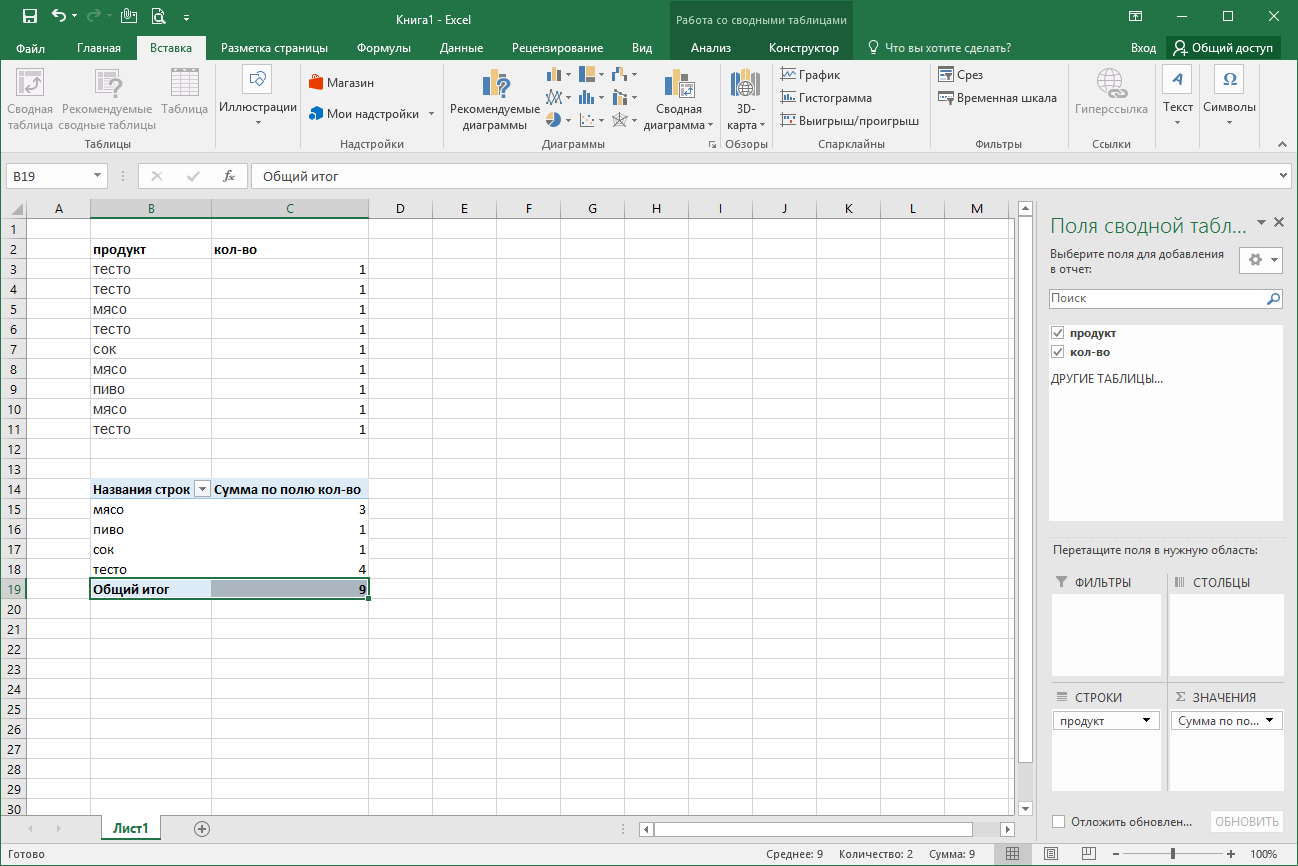Open the продукт field dropdown in Rows area
This screenshot has height=866, width=1298.
tap(1146, 721)
